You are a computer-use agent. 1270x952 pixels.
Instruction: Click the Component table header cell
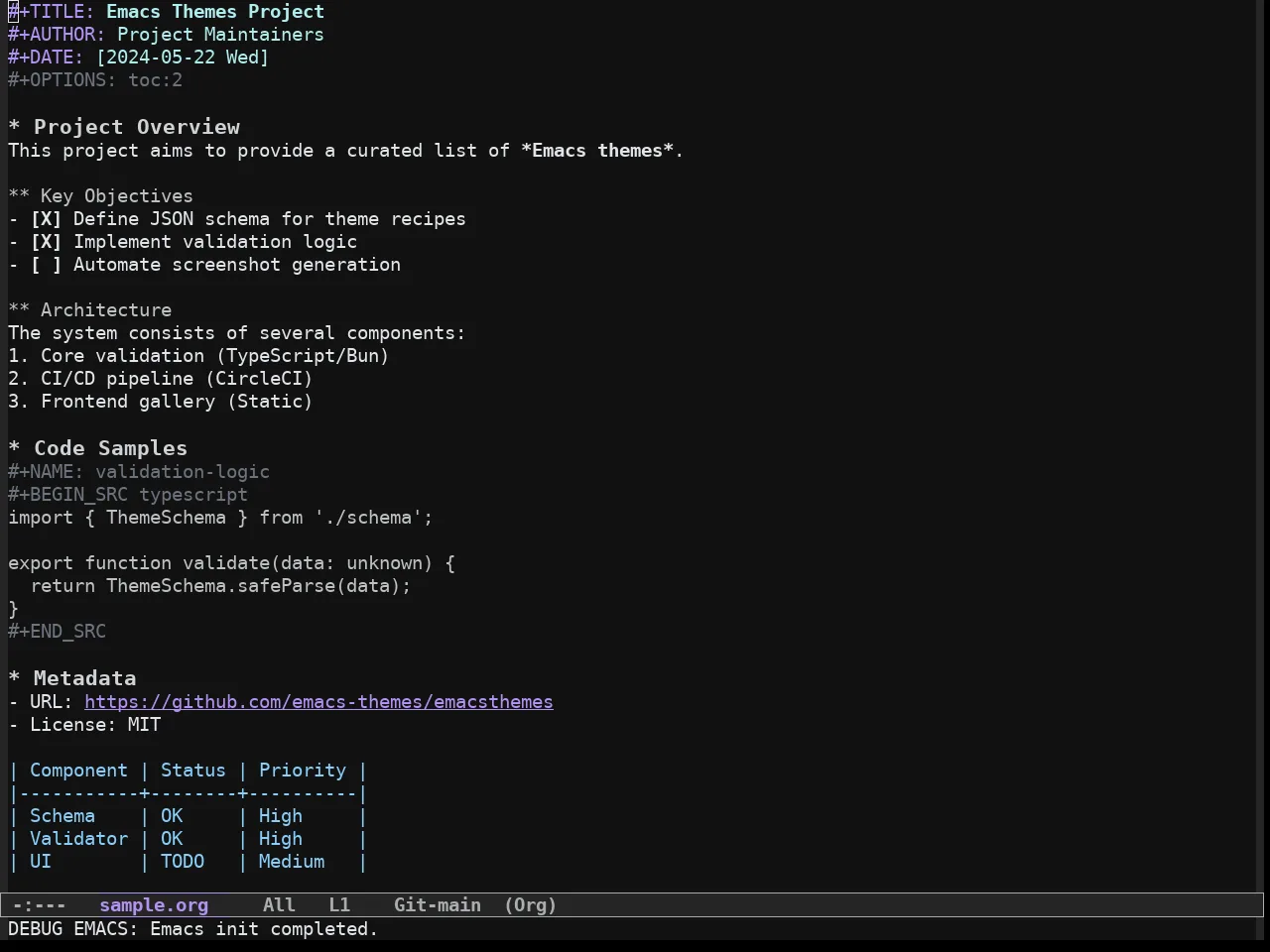click(78, 771)
